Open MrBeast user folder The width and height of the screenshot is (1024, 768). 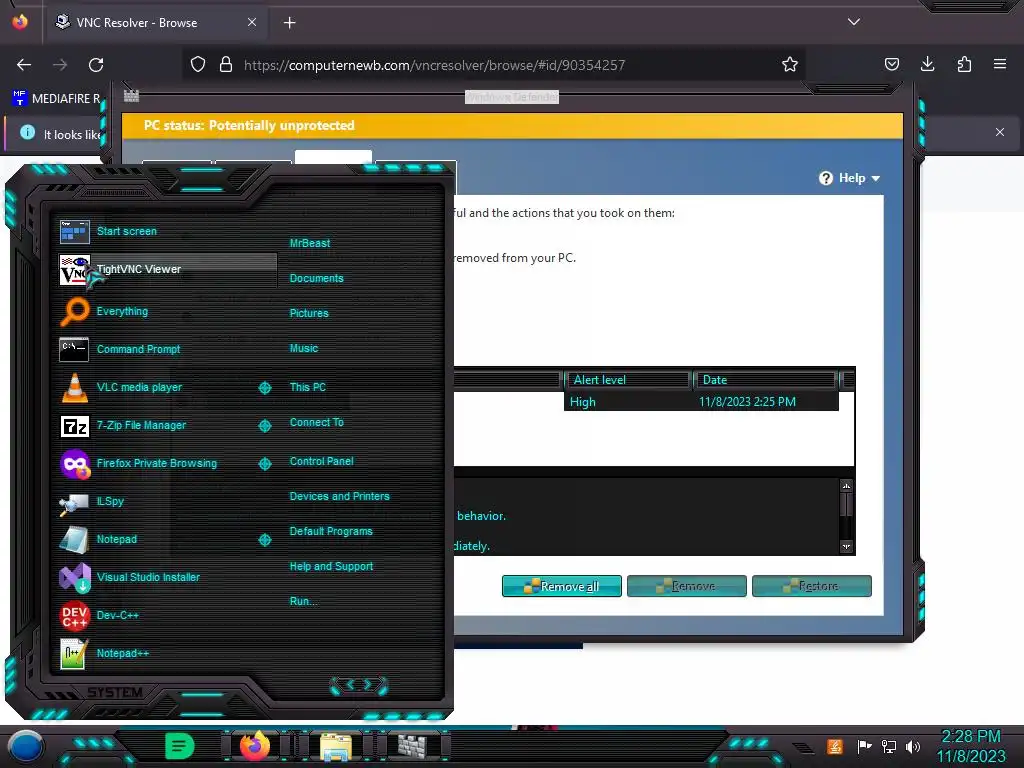310,243
